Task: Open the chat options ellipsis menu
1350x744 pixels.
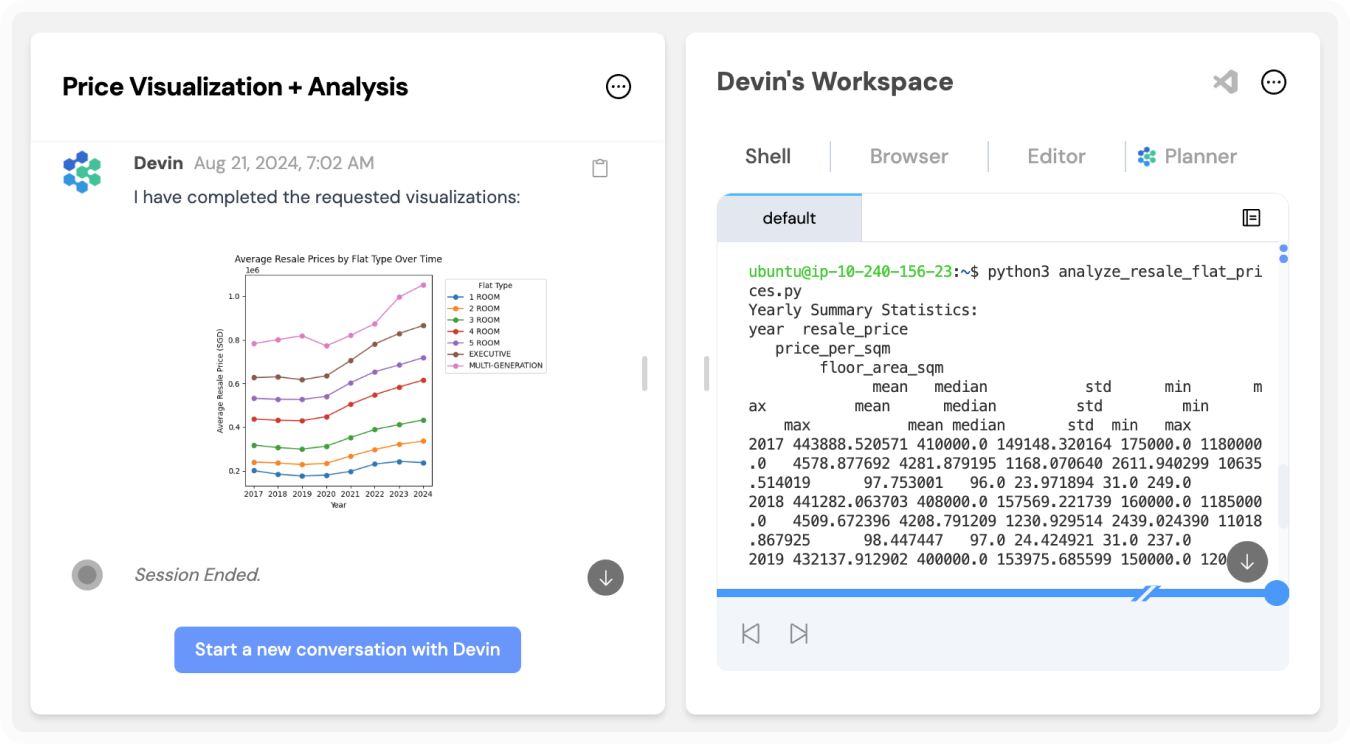Action: click(x=618, y=87)
